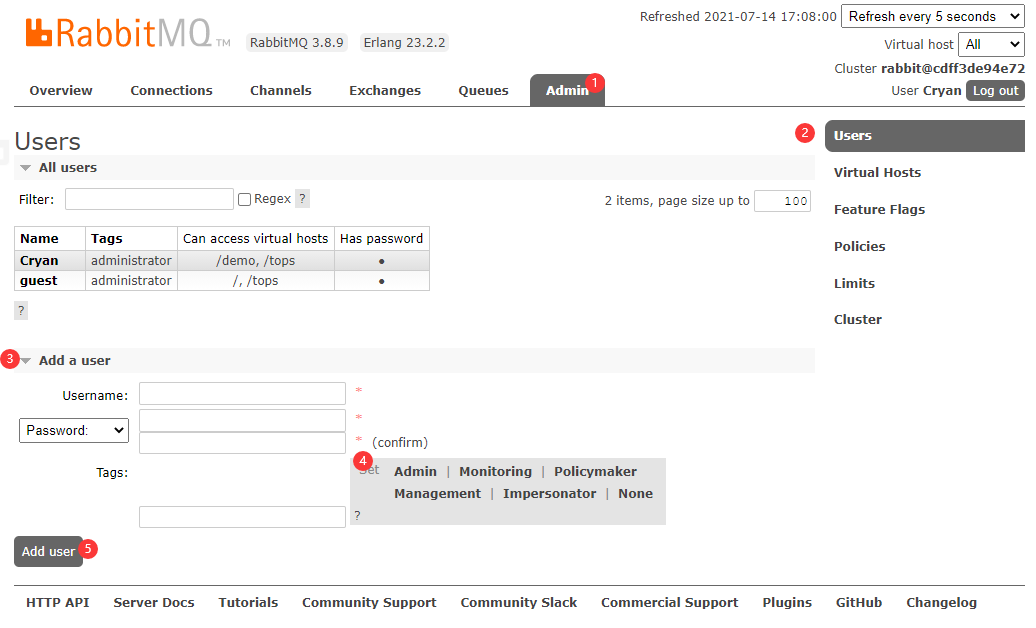
Task: Open the Refresh every 5 seconds dropdown
Action: click(932, 17)
